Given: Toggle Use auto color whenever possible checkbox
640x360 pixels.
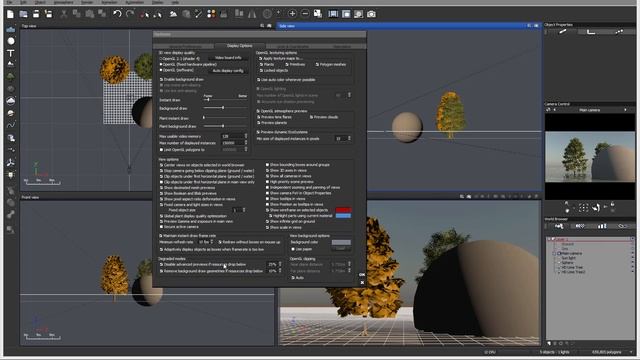Looking at the screenshot, I should [258, 80].
